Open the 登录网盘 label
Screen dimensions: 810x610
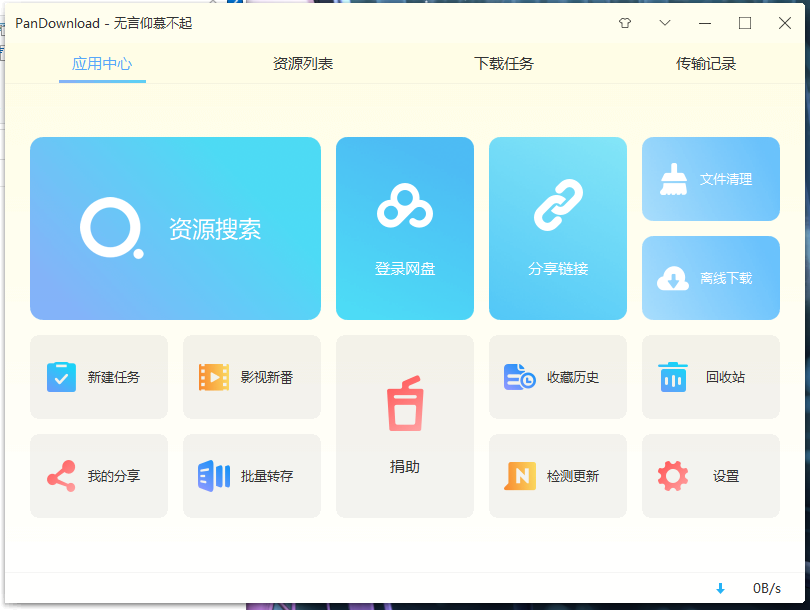pos(405,269)
